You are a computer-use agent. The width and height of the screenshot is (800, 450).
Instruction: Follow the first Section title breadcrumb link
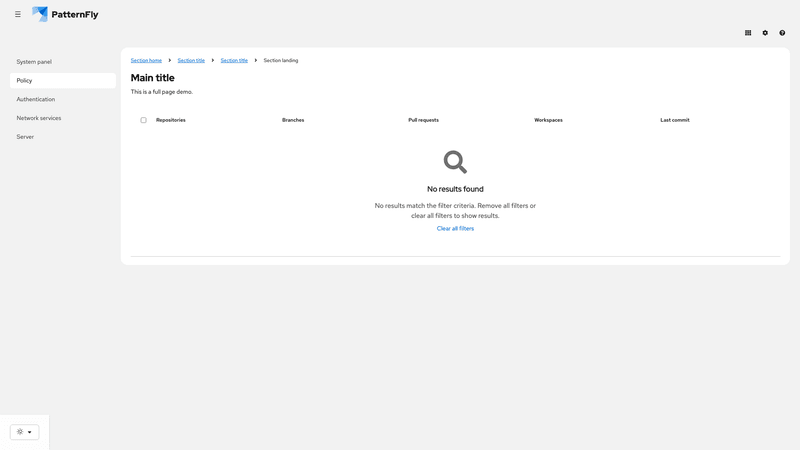point(191,60)
